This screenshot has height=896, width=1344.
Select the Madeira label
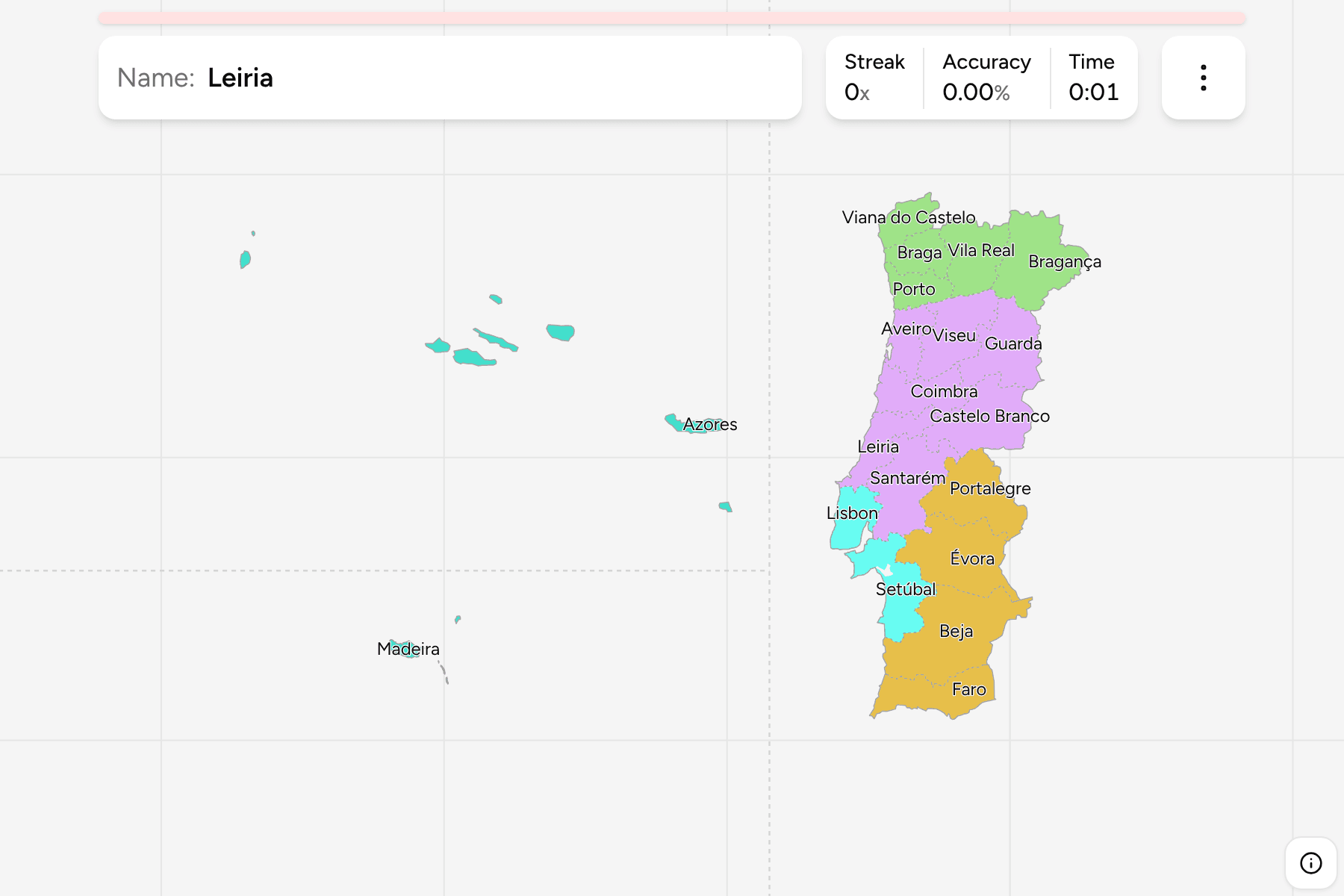tap(408, 649)
